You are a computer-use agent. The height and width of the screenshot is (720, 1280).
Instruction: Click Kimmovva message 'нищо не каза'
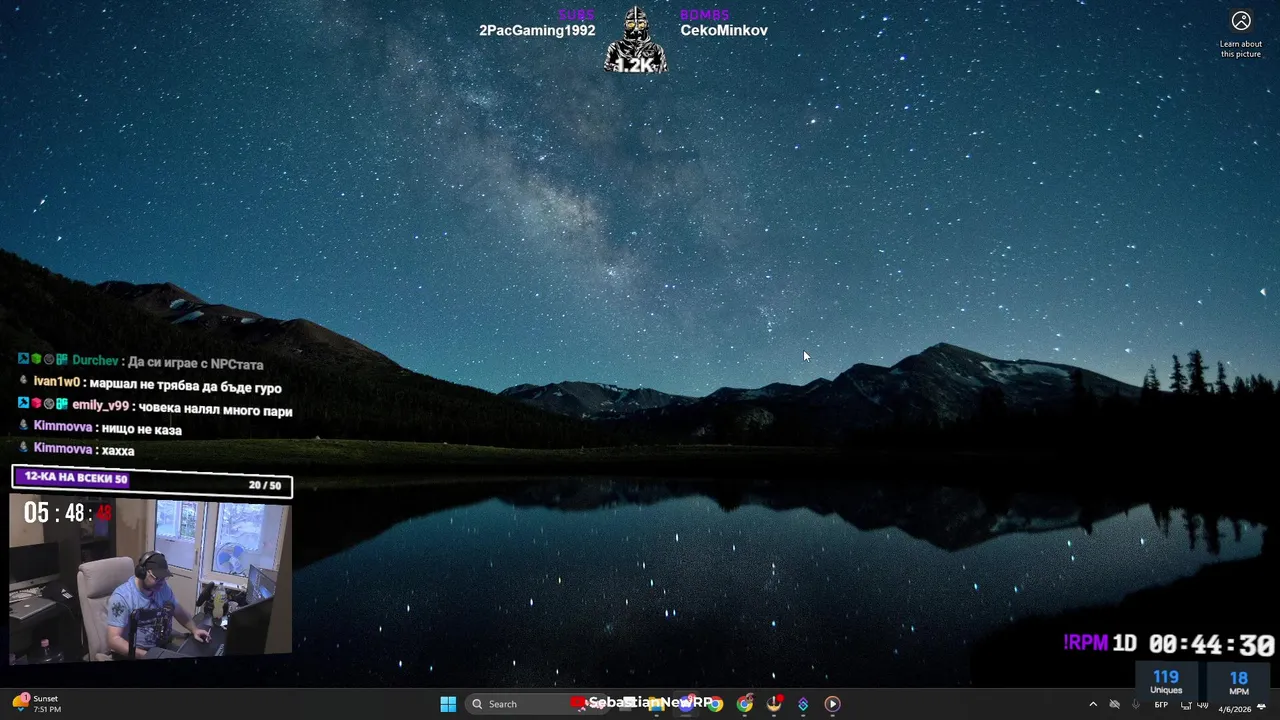(x=141, y=430)
